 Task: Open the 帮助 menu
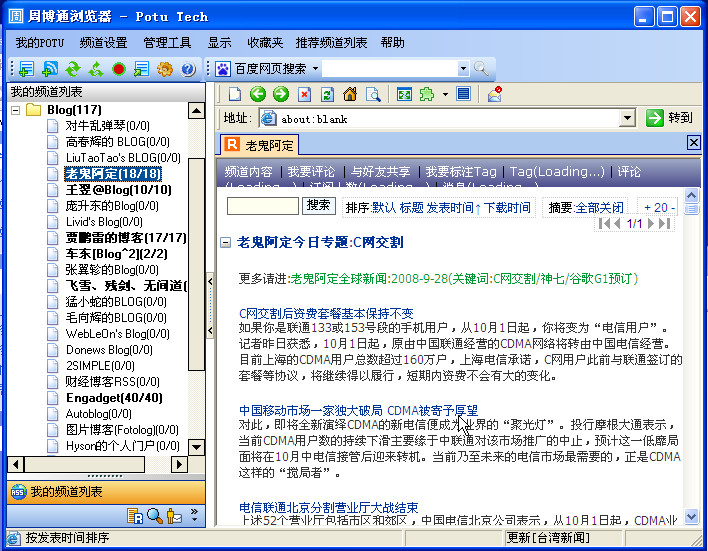(392, 43)
